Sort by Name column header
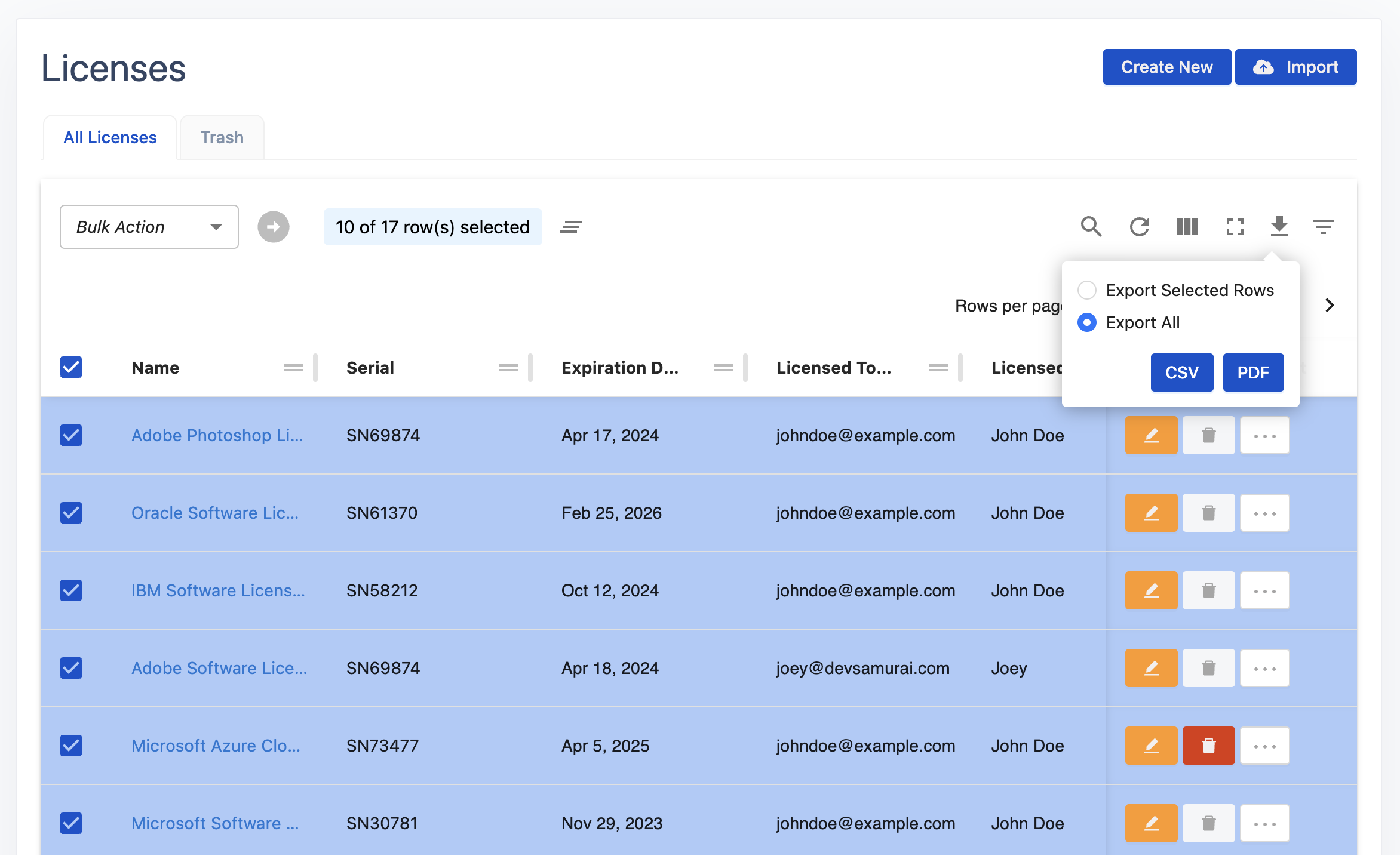The width and height of the screenshot is (1400, 856). click(x=155, y=368)
